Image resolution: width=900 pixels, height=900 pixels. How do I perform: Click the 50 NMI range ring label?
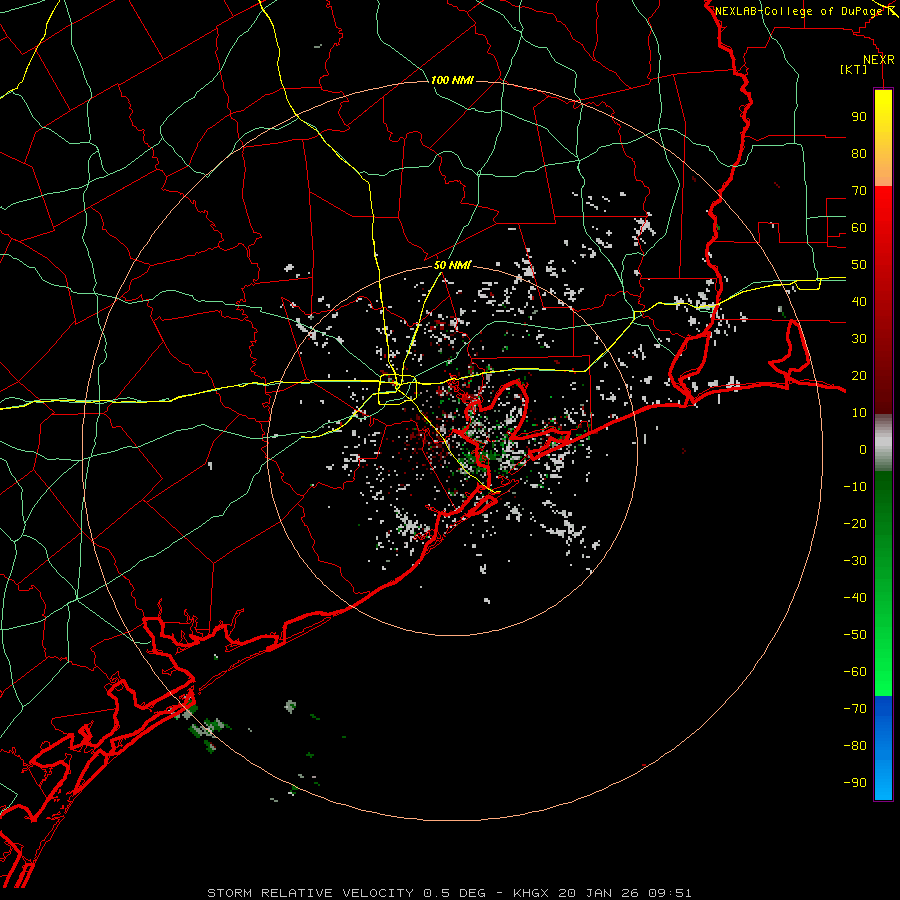pos(452,265)
